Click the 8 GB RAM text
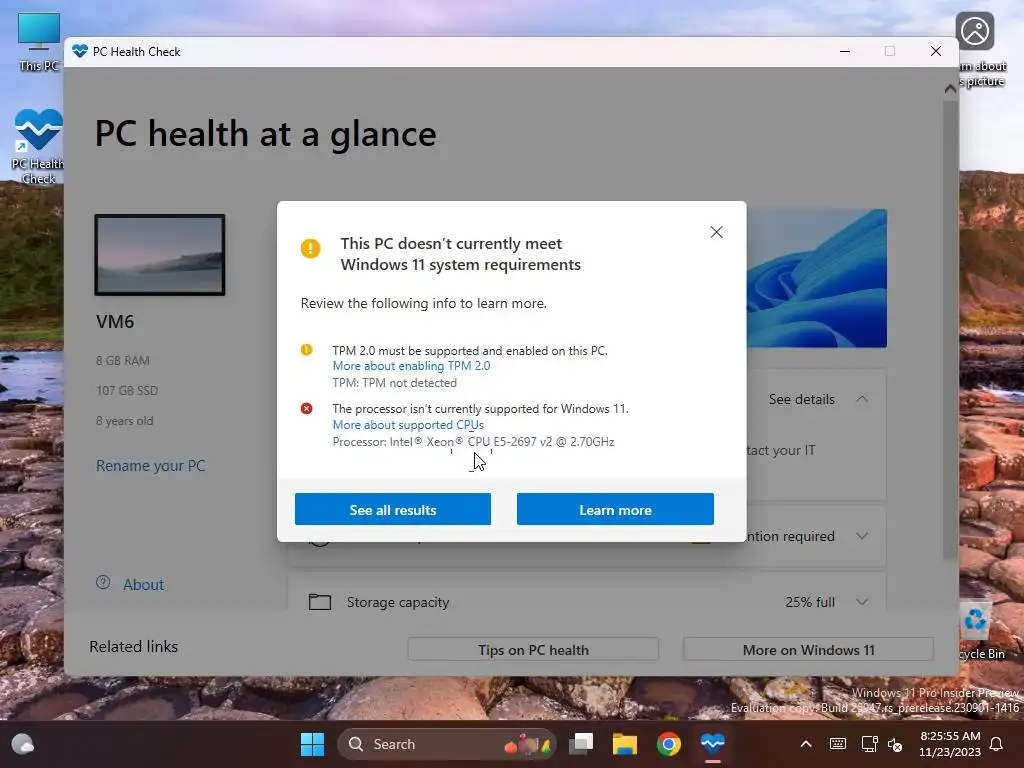Viewport: 1024px width, 768px height. click(x=123, y=360)
